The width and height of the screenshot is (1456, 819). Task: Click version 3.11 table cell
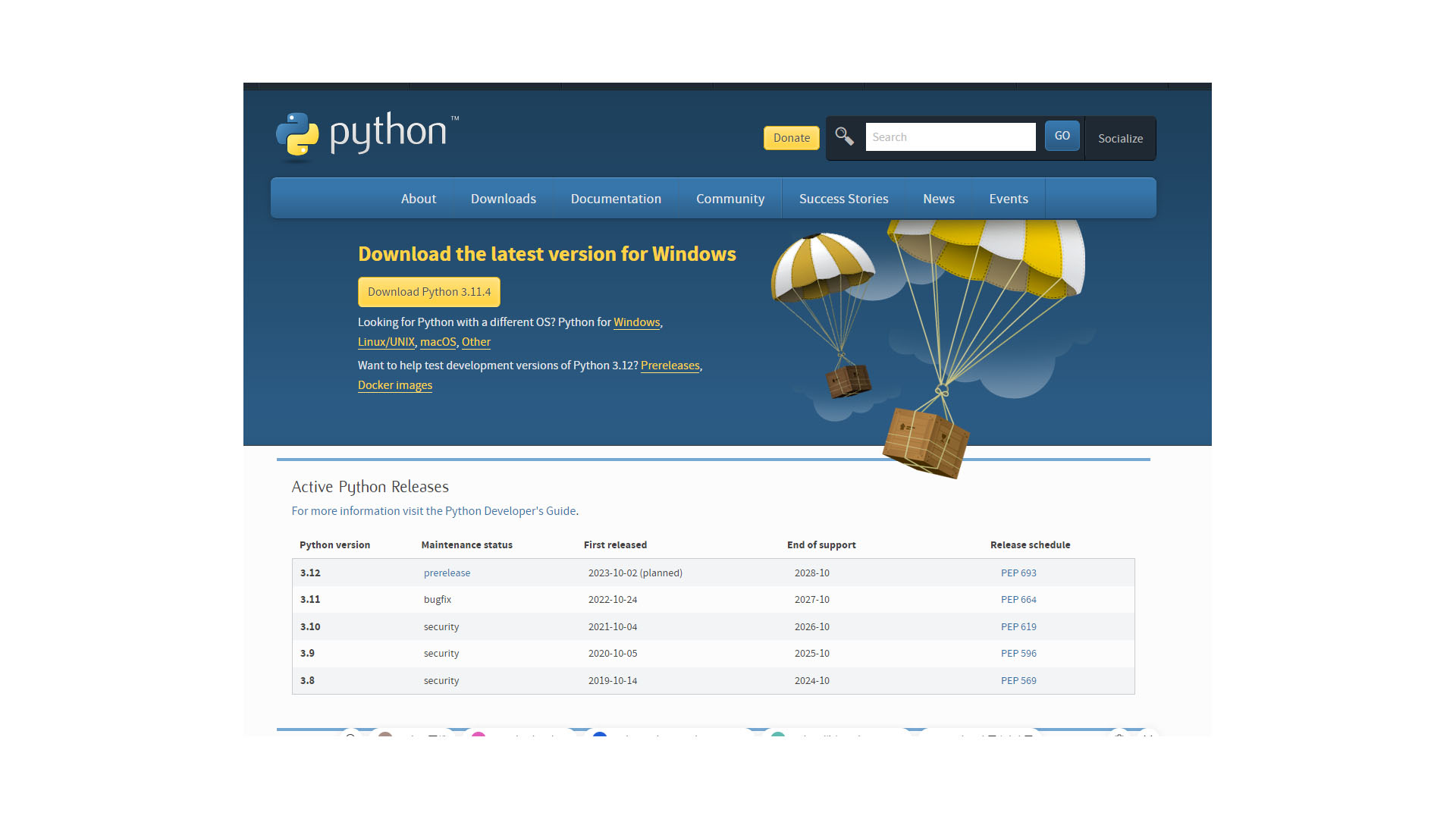click(x=310, y=600)
